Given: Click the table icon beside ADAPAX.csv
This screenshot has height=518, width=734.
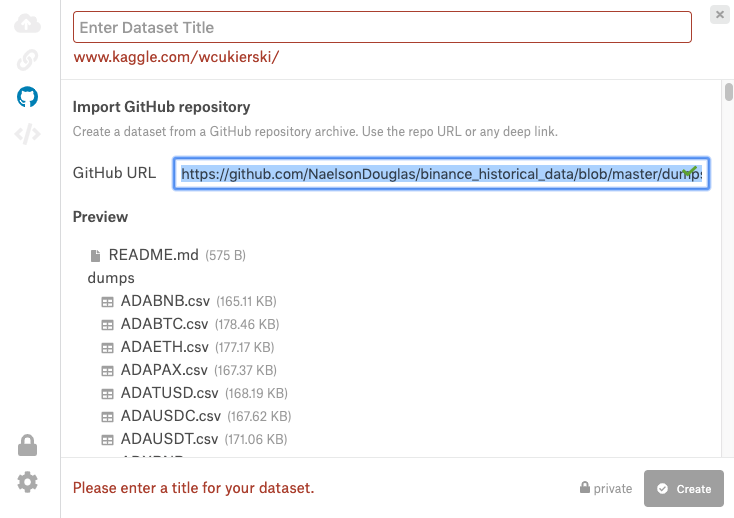Looking at the screenshot, I should click(x=107, y=371).
